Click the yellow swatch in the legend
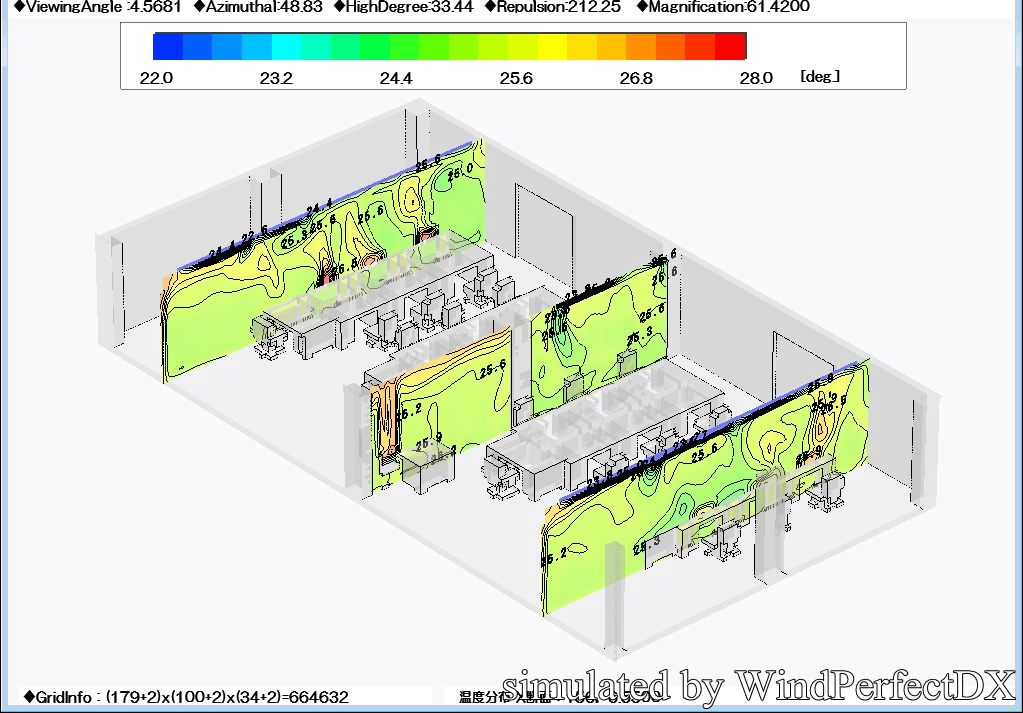Viewport: 1023px width, 713px height. pos(553,46)
